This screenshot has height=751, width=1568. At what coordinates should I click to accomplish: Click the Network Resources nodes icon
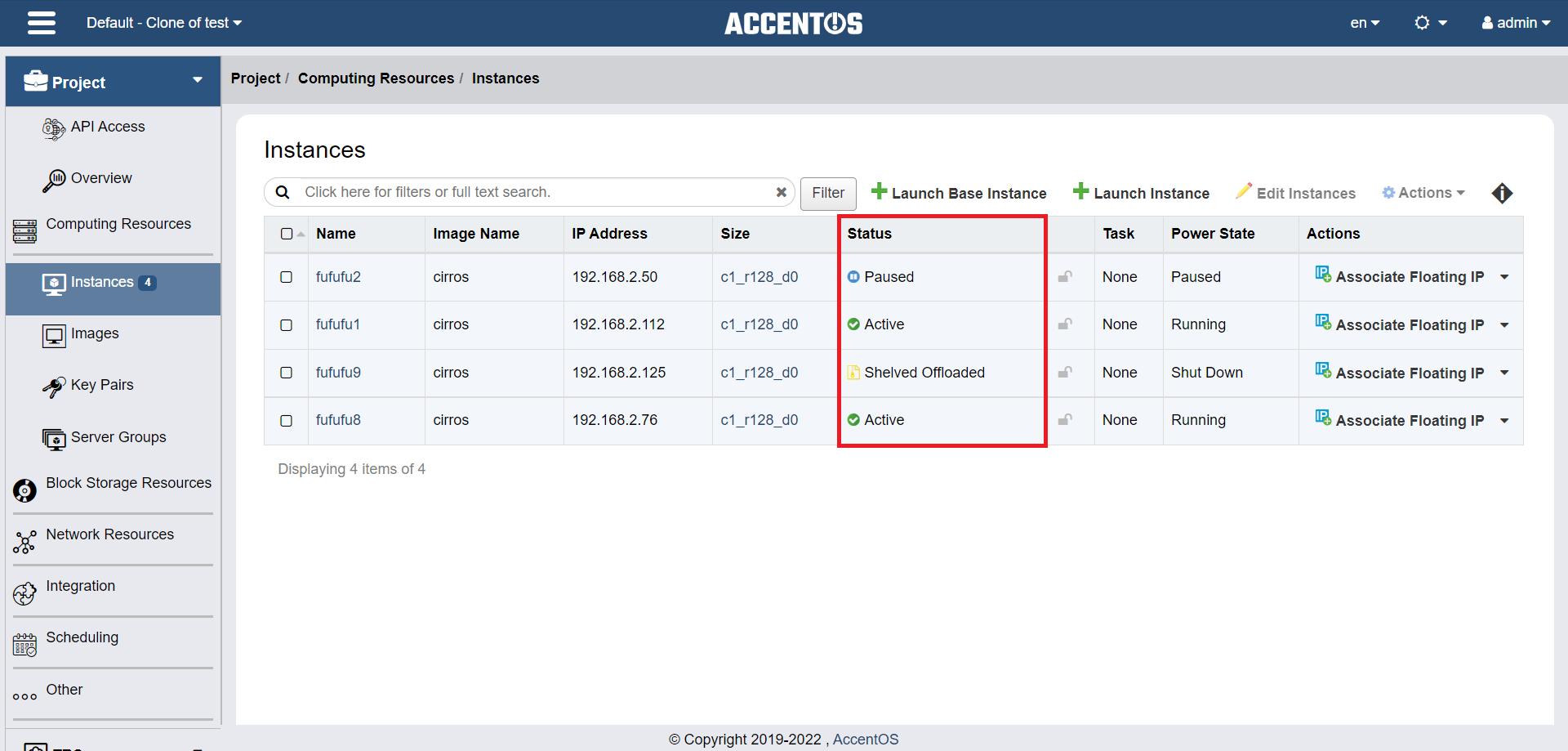tap(25, 542)
